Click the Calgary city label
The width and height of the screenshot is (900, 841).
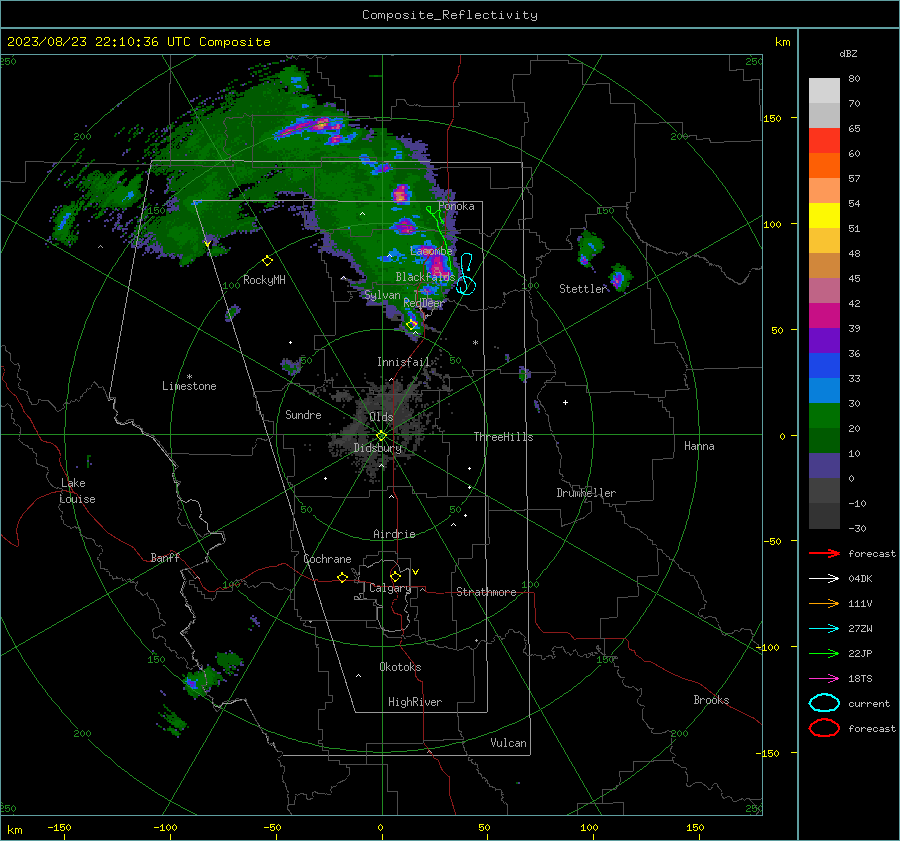coord(390,588)
